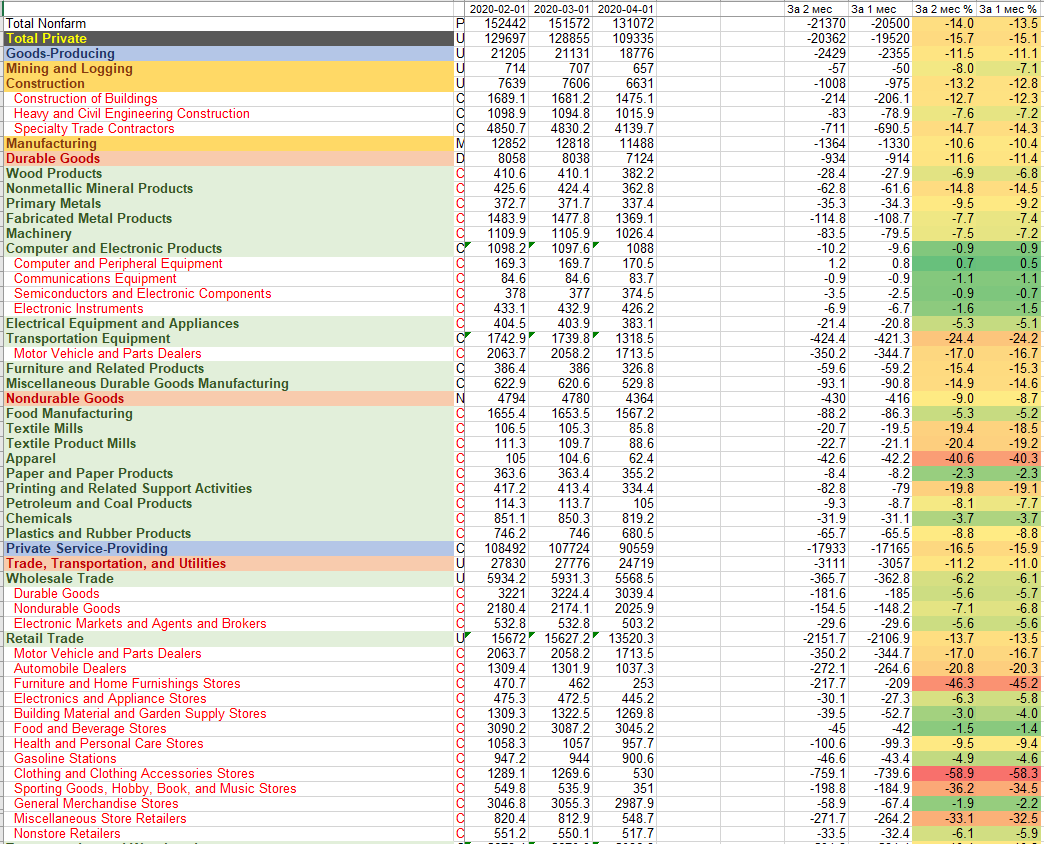Select Fabricated Metal Products label
Viewport: 1044px width, 844px height.
[x=89, y=218]
